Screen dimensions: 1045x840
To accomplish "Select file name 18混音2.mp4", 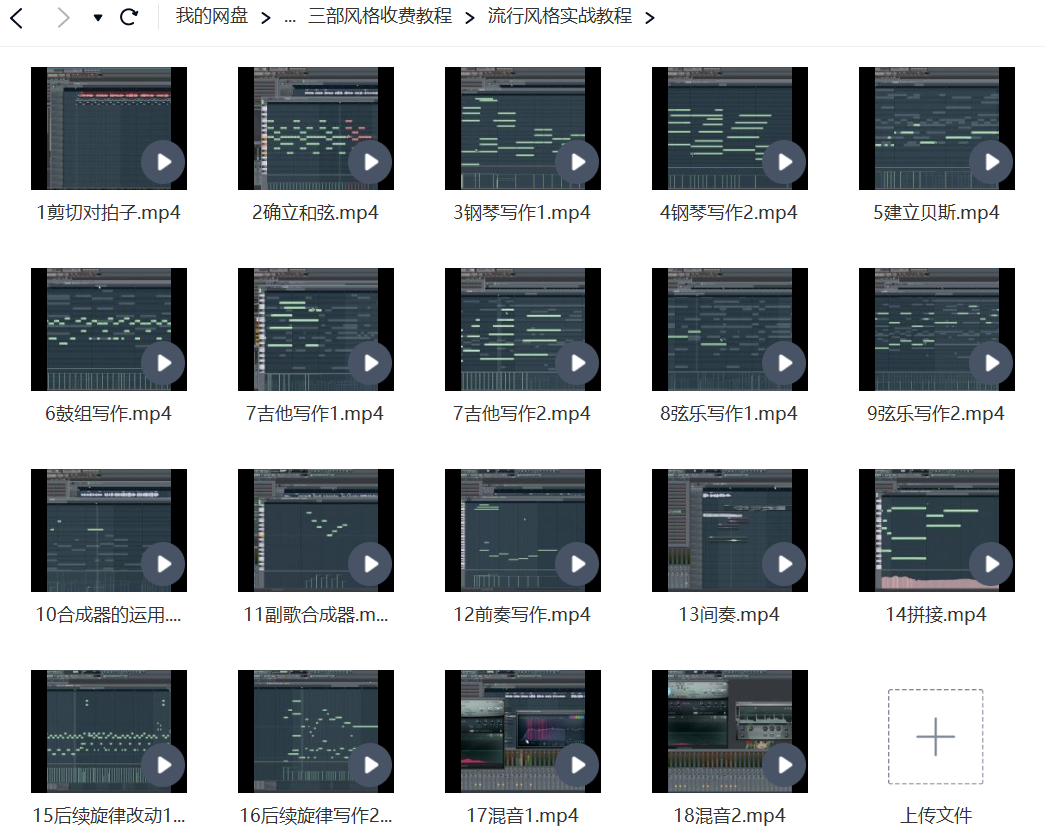I will coord(729,816).
